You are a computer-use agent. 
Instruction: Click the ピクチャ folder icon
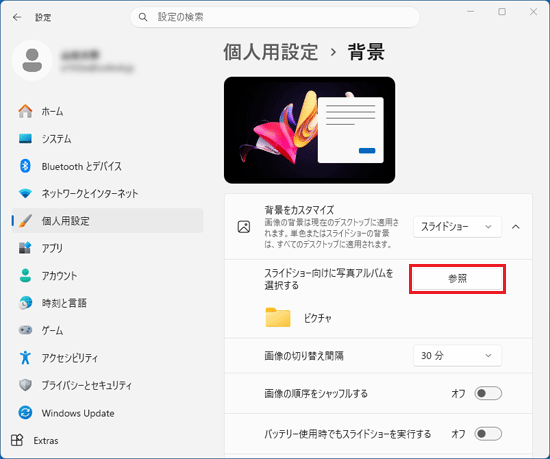(x=278, y=317)
